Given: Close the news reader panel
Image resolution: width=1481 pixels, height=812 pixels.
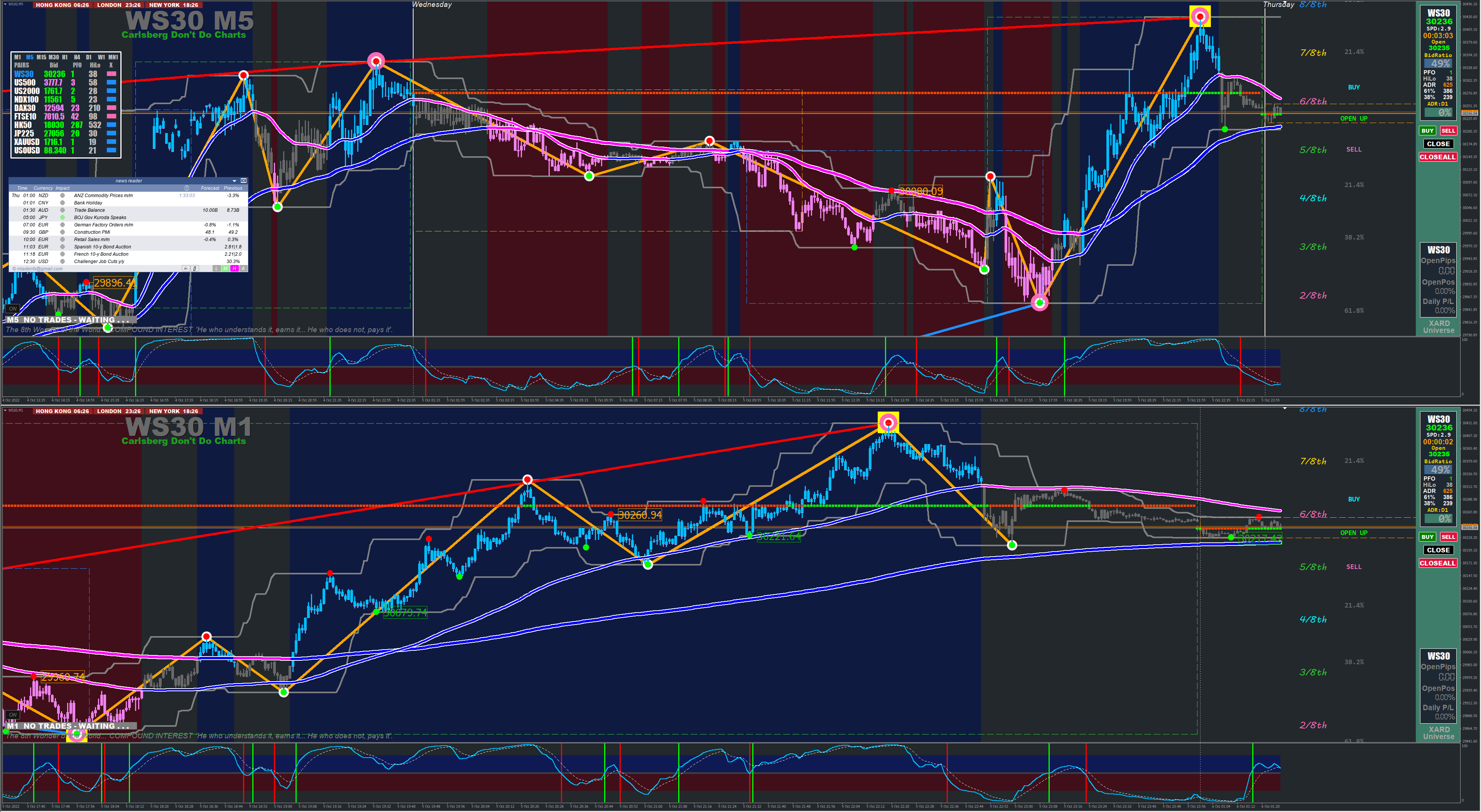Looking at the screenshot, I should coord(243,181).
